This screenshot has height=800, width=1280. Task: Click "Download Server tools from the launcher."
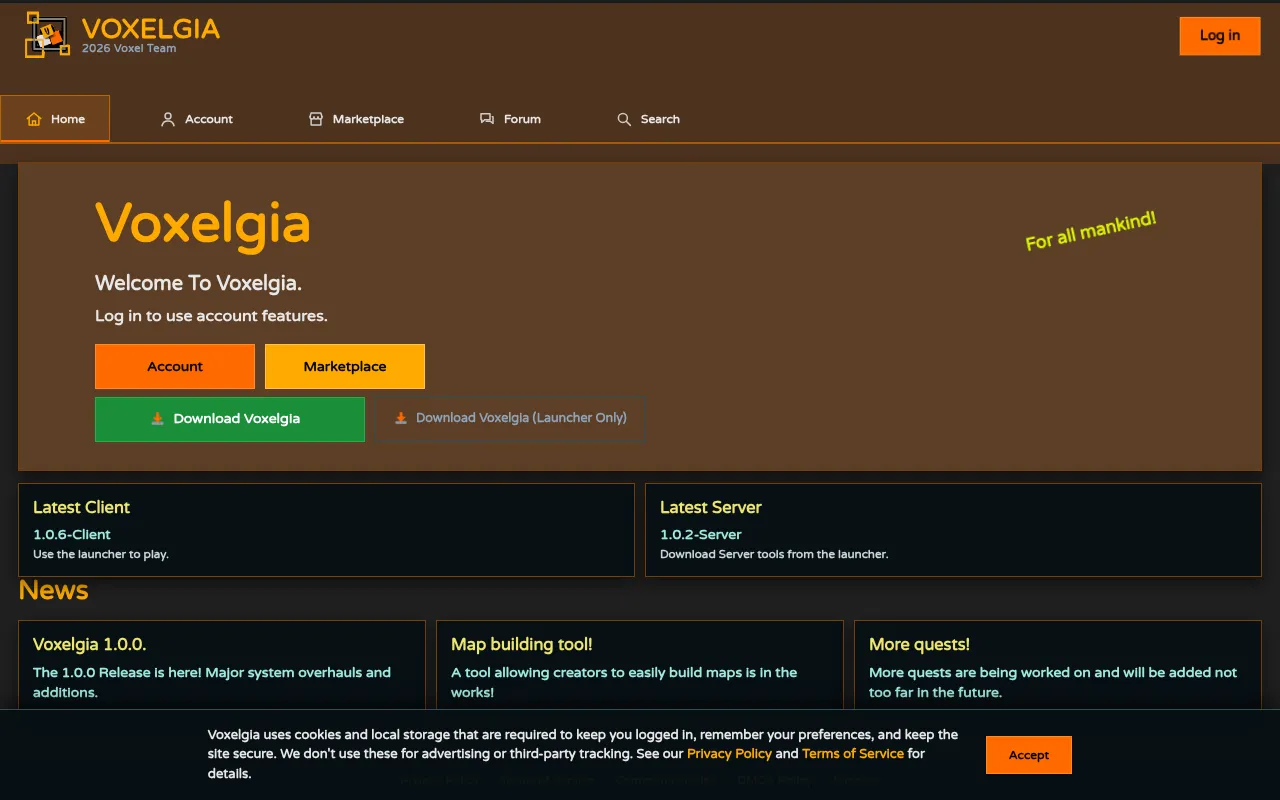[774, 554]
